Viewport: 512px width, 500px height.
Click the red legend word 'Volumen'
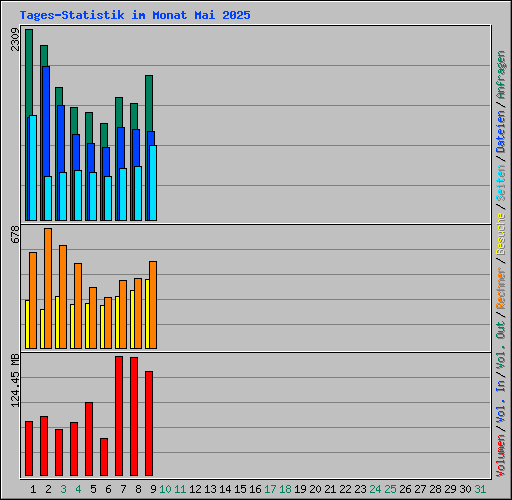pos(500,456)
